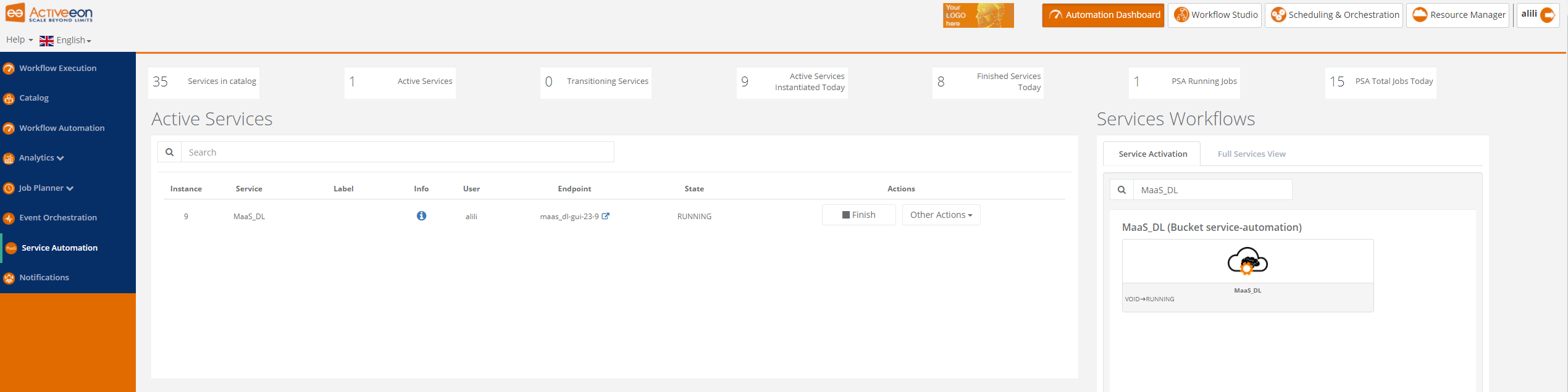The height and width of the screenshot is (392, 1568).
Task: Click the Workflow Automation sidebar icon
Action: click(x=9, y=128)
